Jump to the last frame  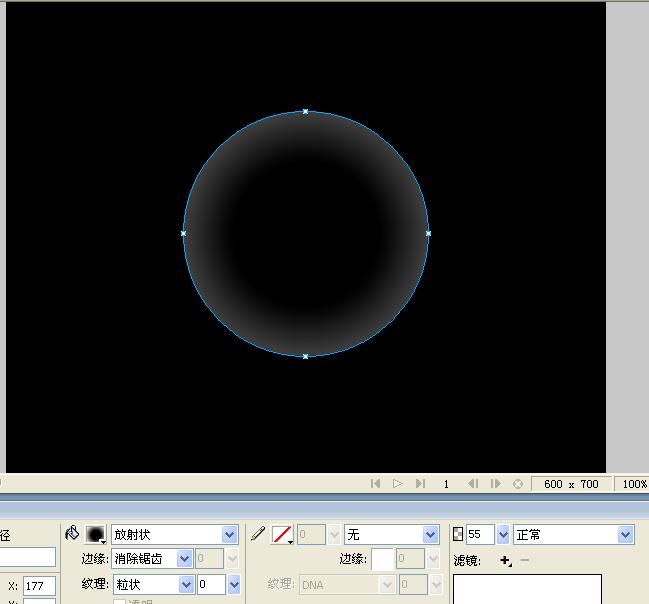tap(420, 484)
